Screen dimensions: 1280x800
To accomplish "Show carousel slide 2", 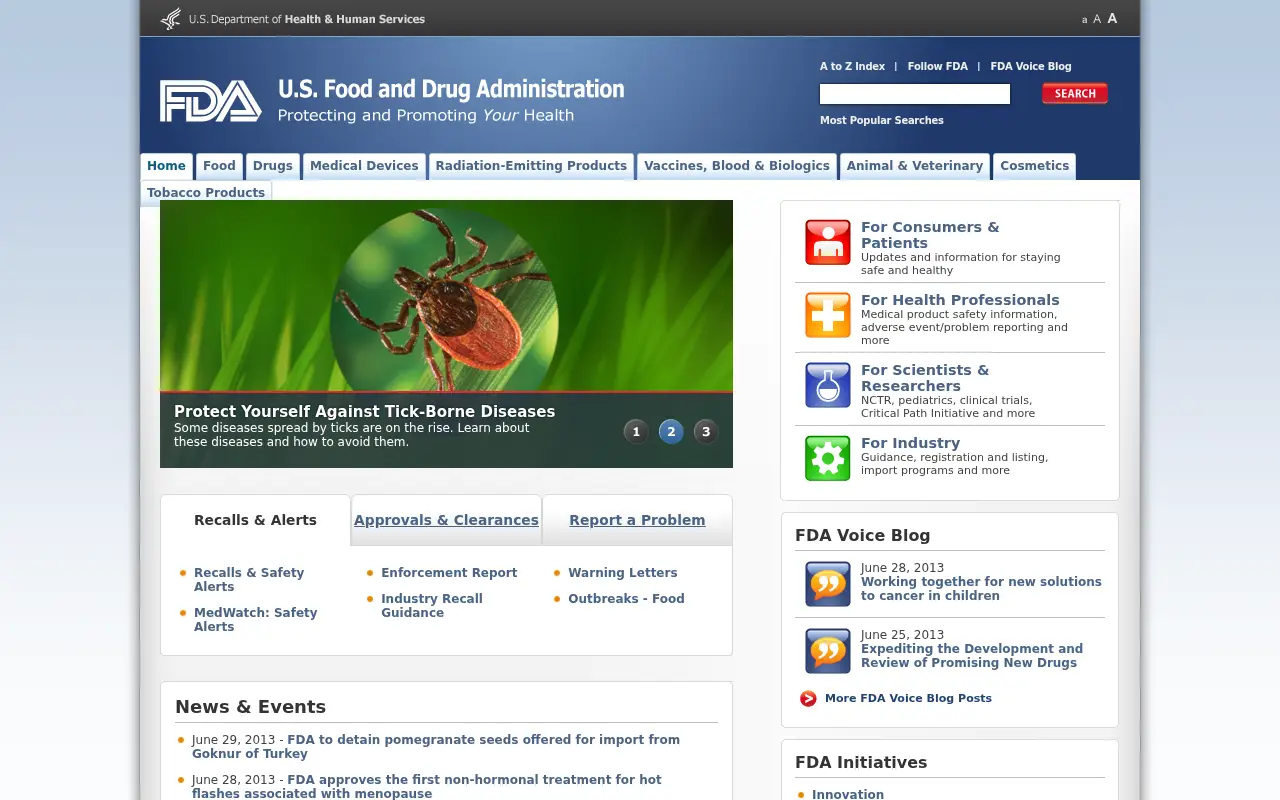I will coord(671,432).
